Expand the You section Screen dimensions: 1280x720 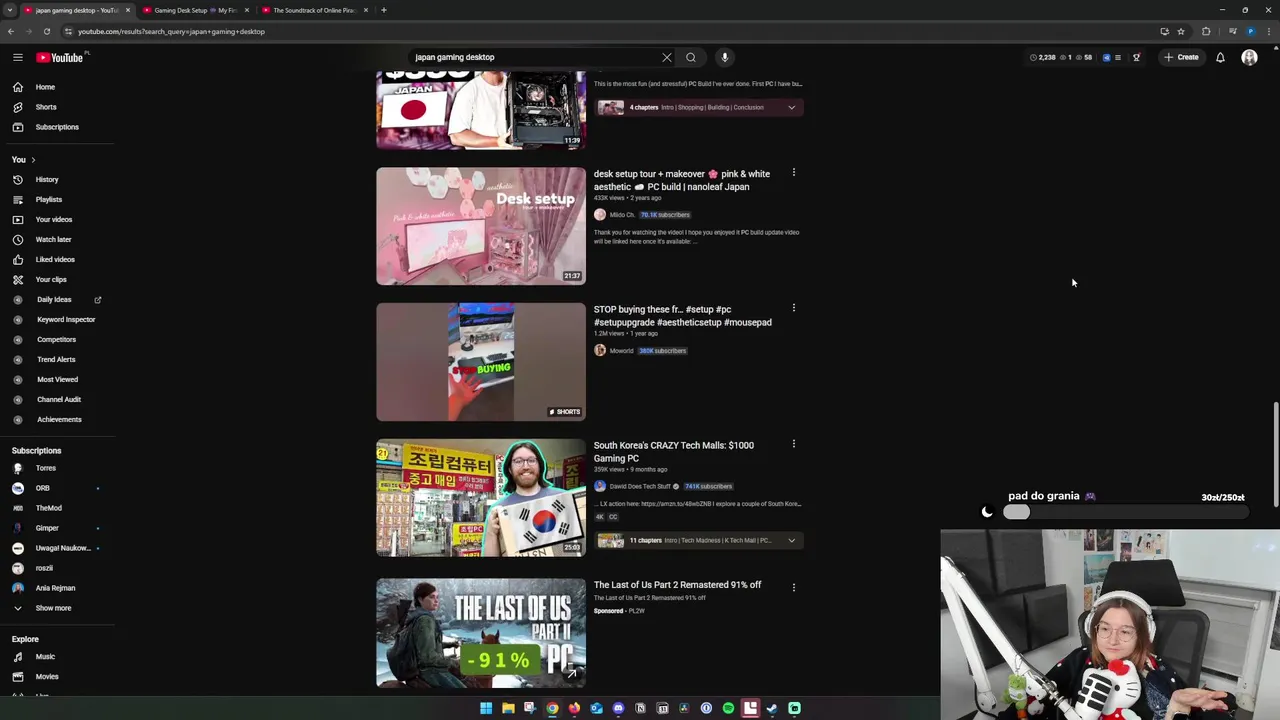24,160
